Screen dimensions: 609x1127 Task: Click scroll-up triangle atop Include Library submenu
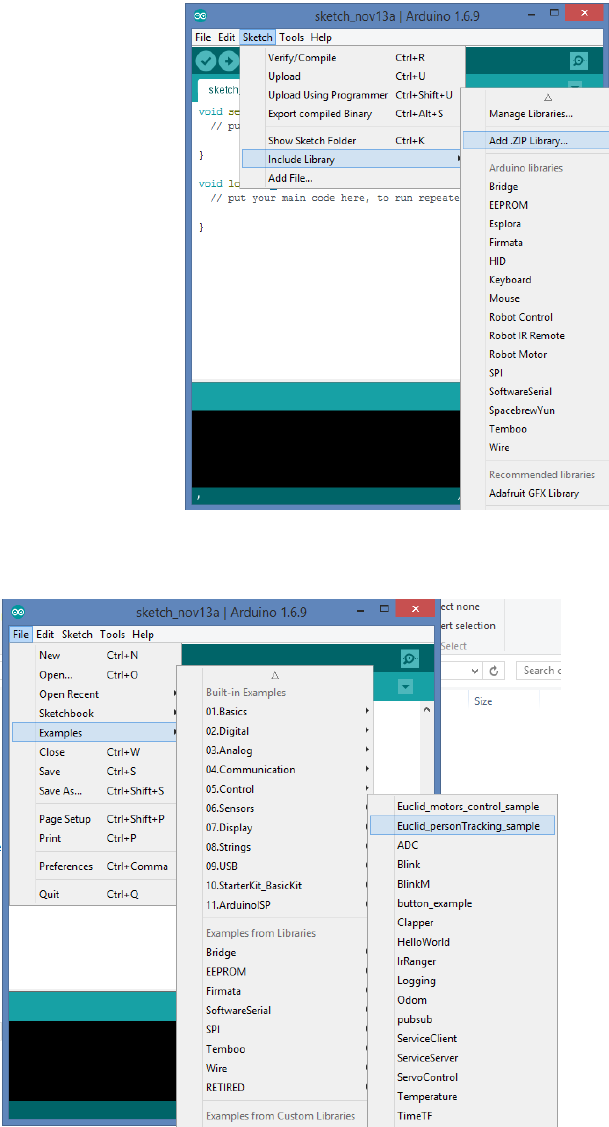coord(547,96)
